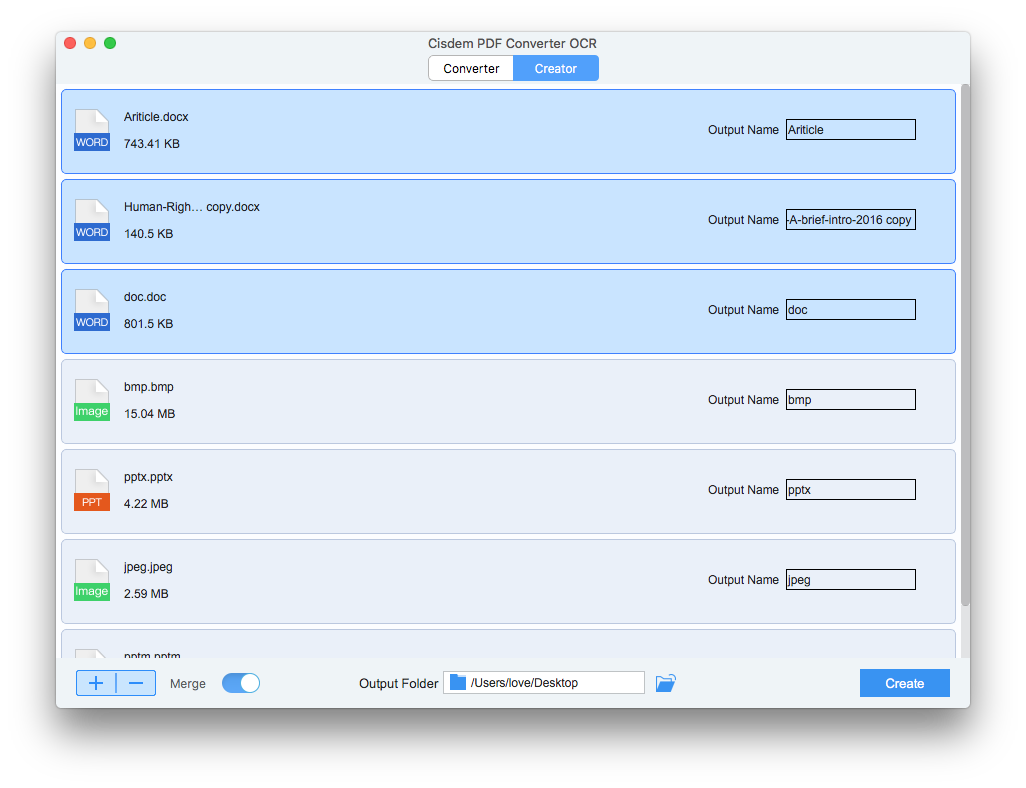The image size is (1026, 788).
Task: Select the Ariticle.docx file name
Action: (156, 117)
